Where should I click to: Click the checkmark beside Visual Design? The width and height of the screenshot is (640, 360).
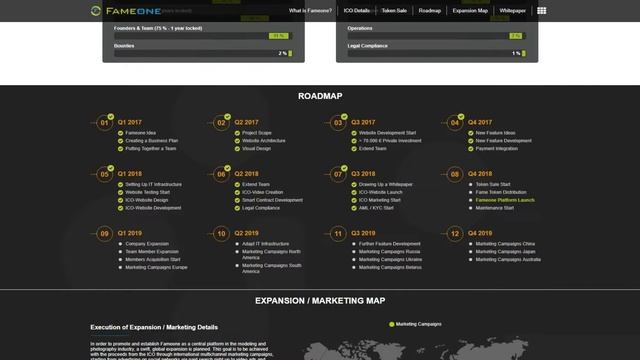click(x=237, y=149)
